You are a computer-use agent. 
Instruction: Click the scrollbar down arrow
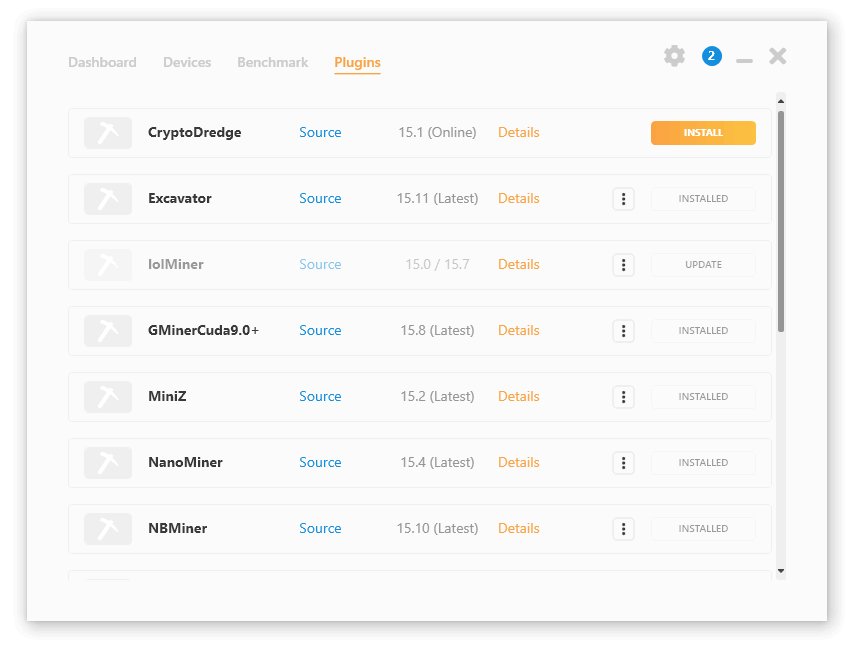781,571
